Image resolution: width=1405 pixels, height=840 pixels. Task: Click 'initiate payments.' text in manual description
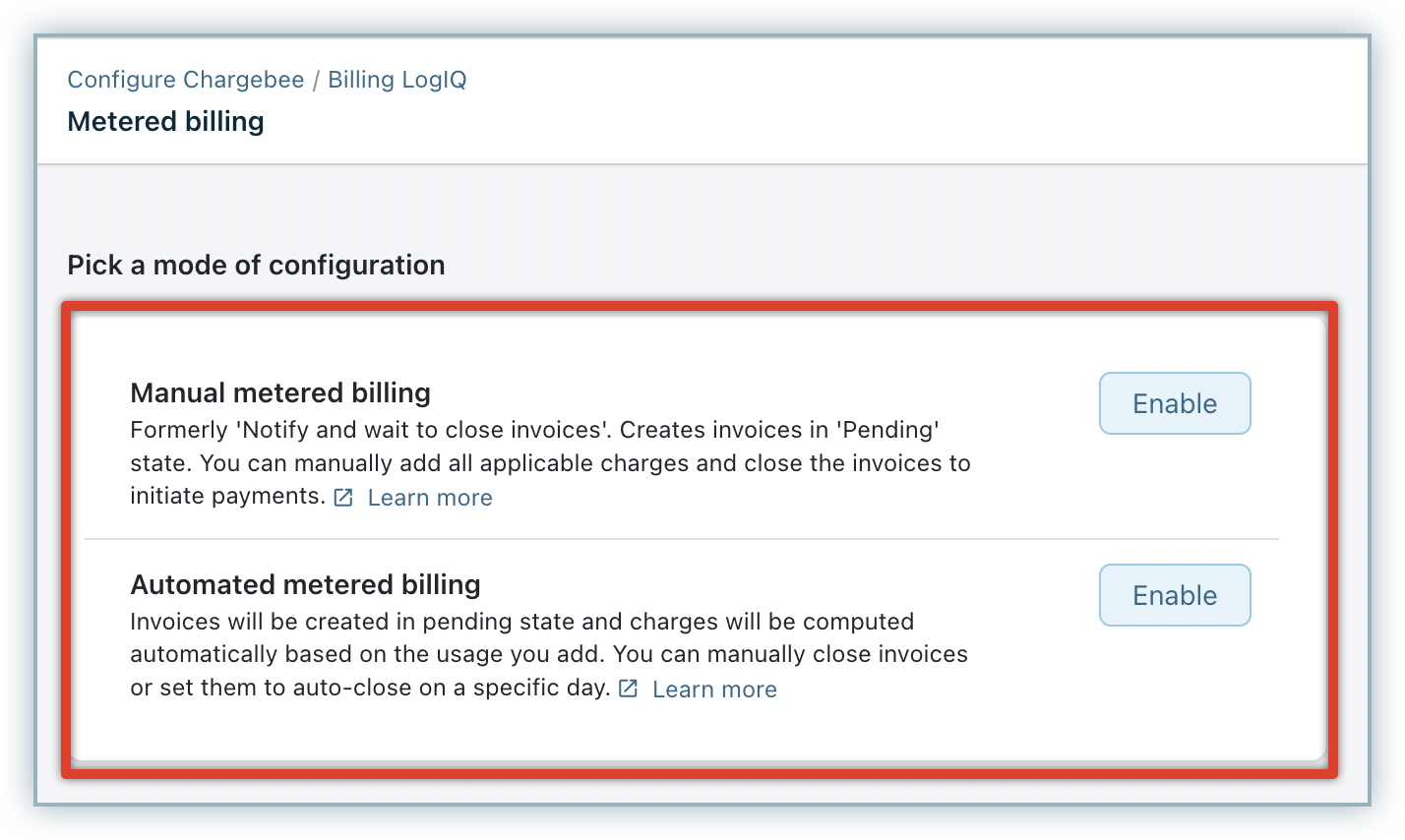point(227,496)
